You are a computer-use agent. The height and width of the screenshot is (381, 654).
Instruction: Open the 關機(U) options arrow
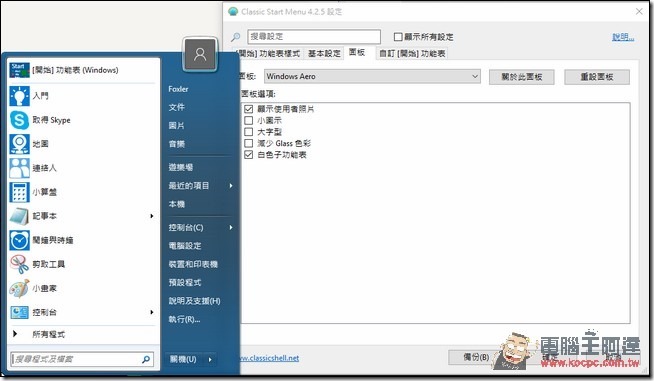(x=210, y=359)
